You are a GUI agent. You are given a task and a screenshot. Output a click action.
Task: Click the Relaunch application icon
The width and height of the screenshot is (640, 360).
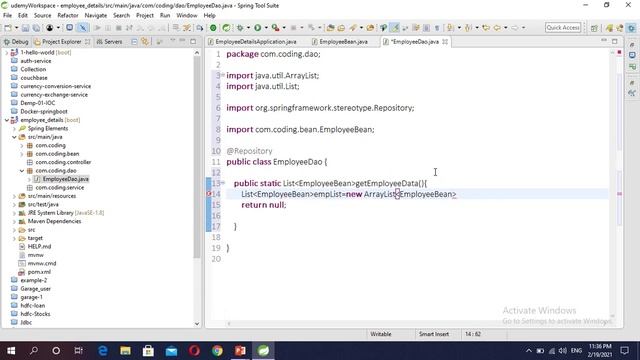226,28
